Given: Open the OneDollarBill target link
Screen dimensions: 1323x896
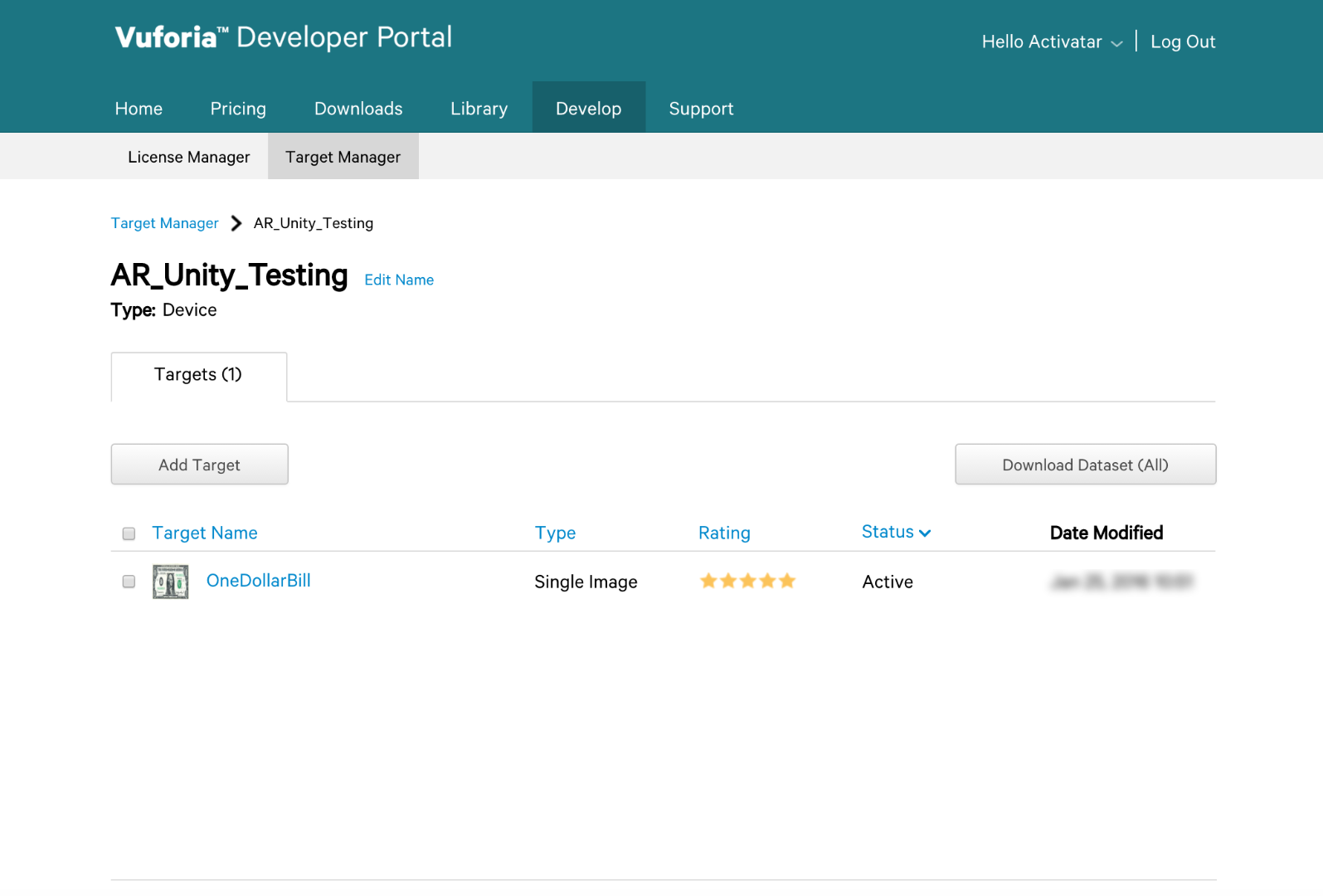Looking at the screenshot, I should click(x=258, y=581).
